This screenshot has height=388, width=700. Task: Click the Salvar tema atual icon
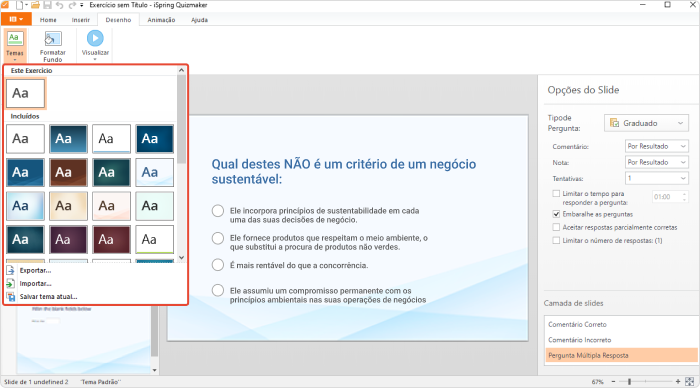(x=11, y=296)
